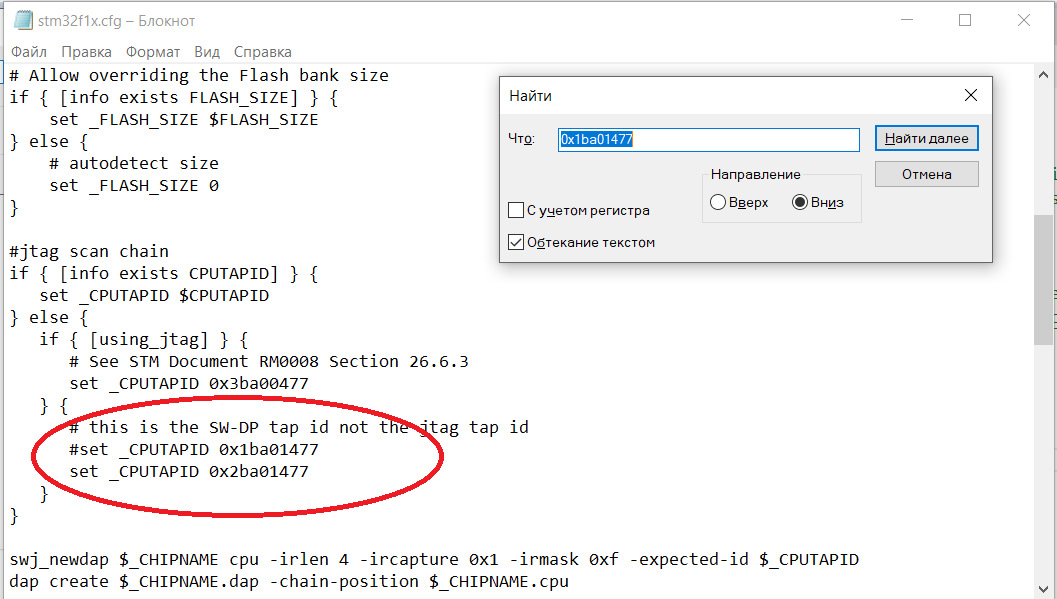Click the Что search input field
This screenshot has width=1057, height=599.
[708, 139]
